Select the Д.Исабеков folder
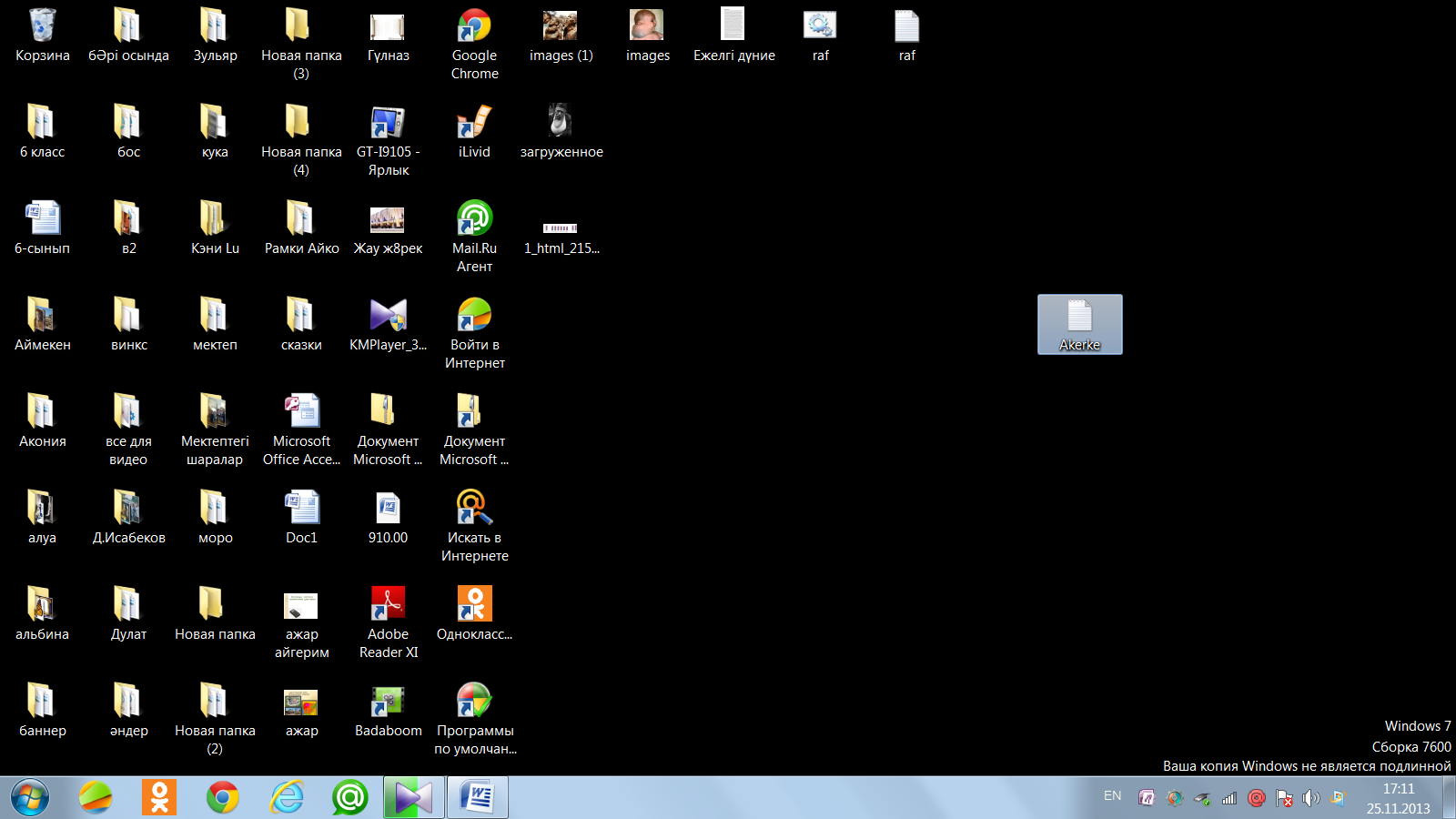This screenshot has width=1456, height=819. click(128, 519)
